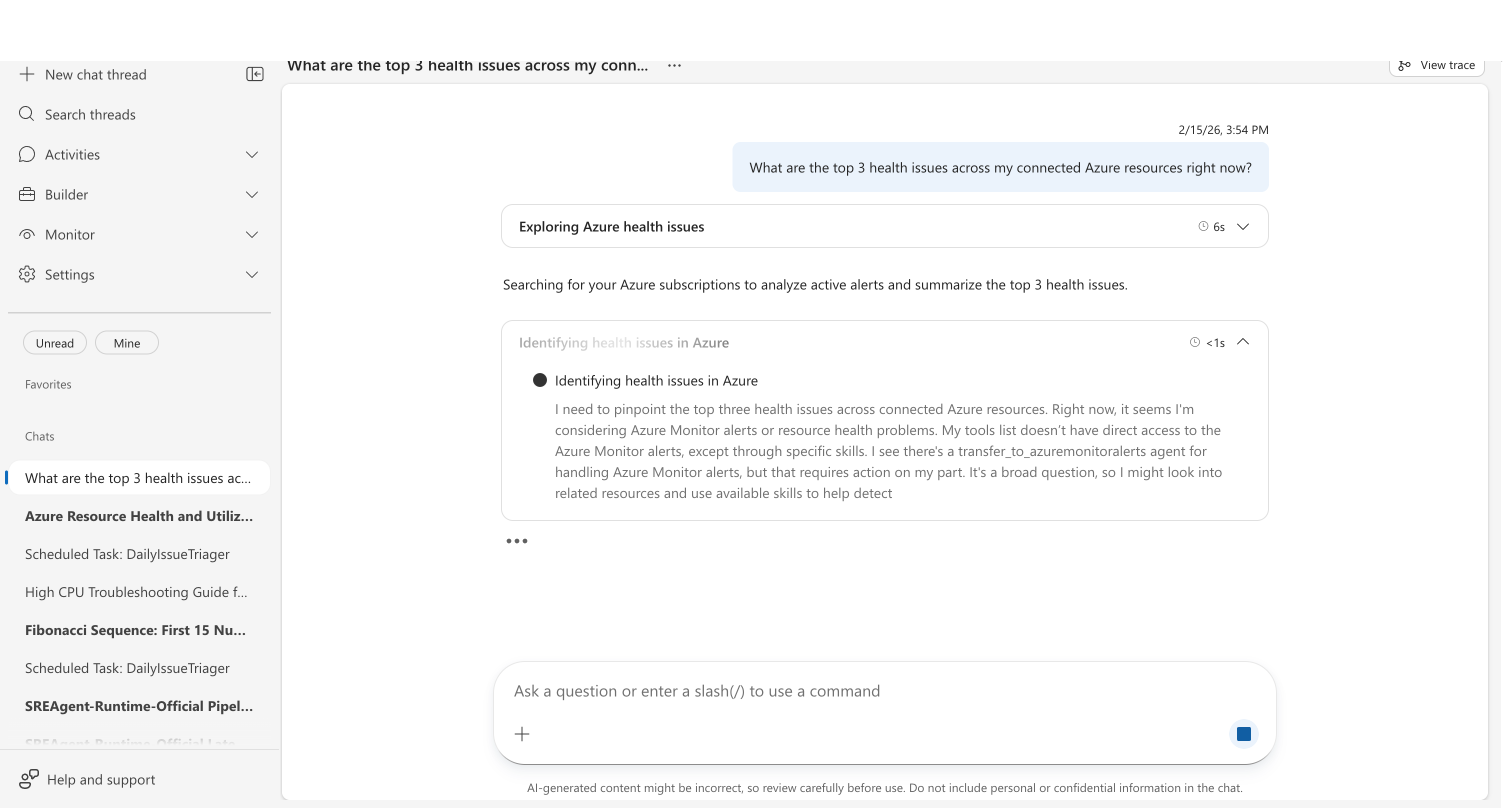Expand the Exploring Azure health issues chevron

pyautogui.click(x=1243, y=226)
